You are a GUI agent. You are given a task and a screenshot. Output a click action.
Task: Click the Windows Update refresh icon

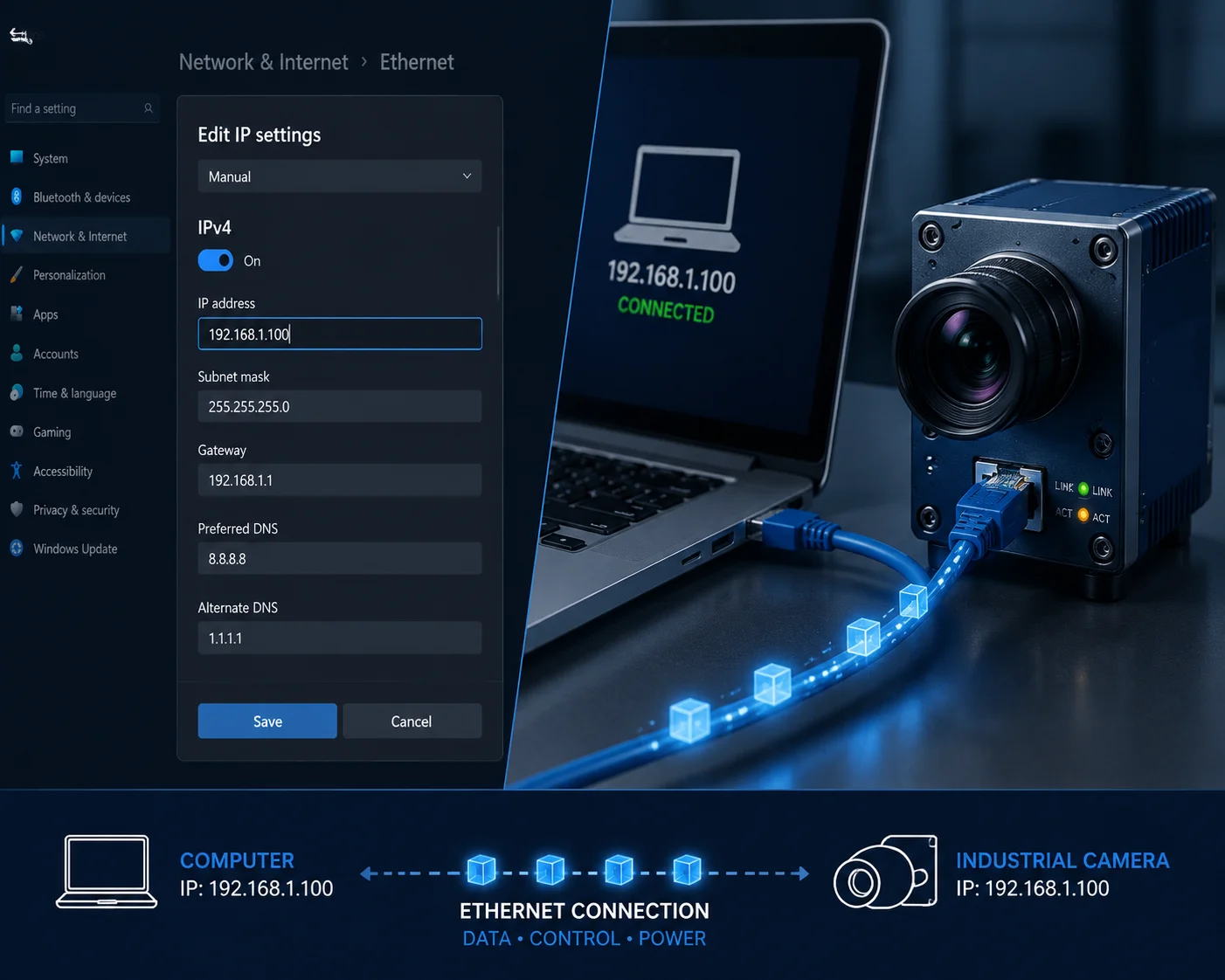17,549
